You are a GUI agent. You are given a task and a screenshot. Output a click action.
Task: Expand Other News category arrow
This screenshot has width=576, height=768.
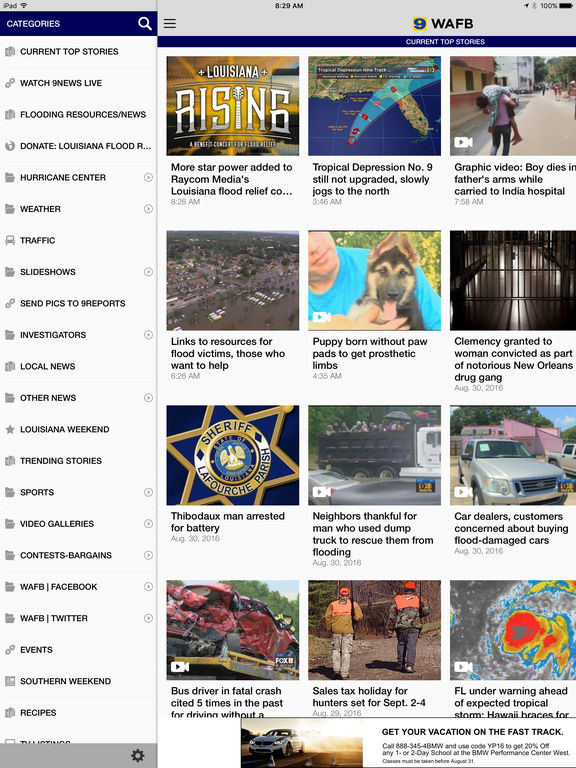tap(148, 398)
